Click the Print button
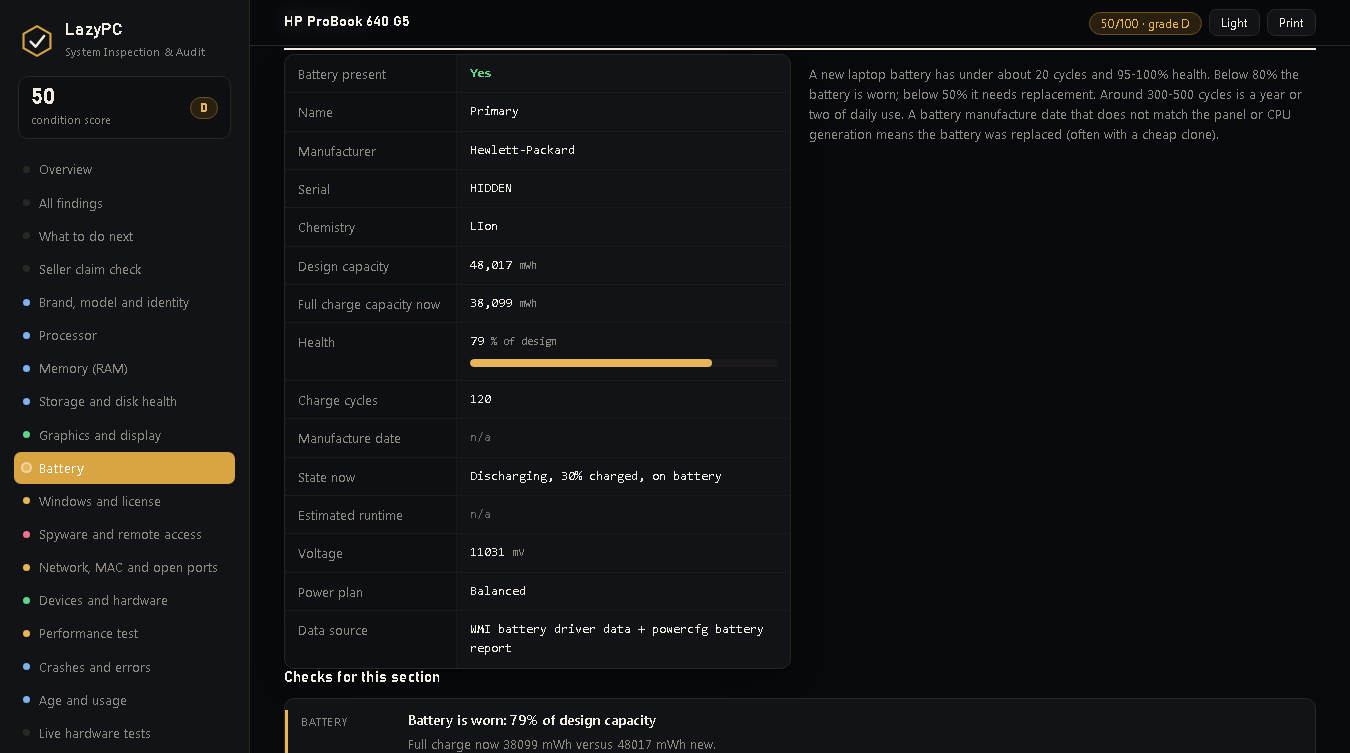The width and height of the screenshot is (1350, 753). click(x=1291, y=23)
